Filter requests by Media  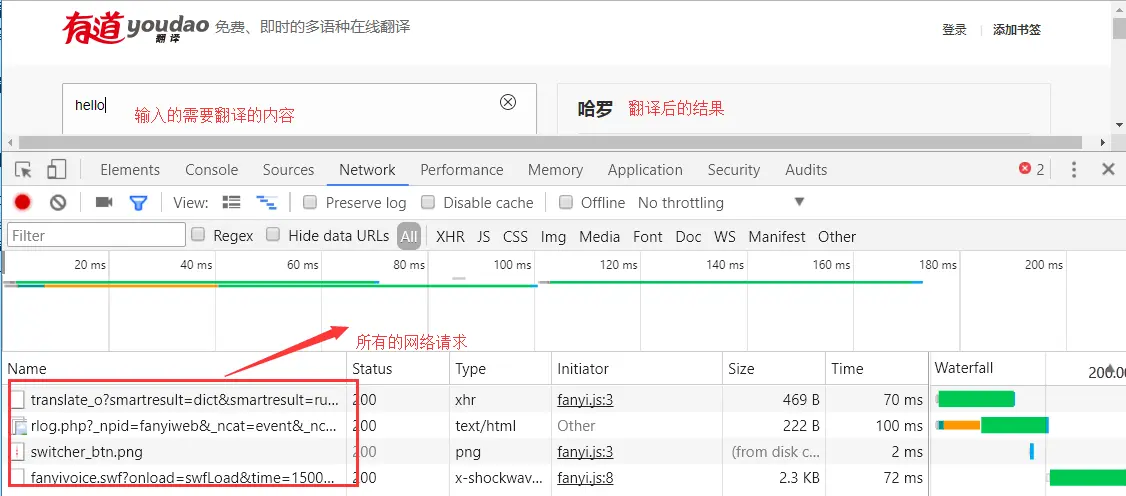pos(599,237)
